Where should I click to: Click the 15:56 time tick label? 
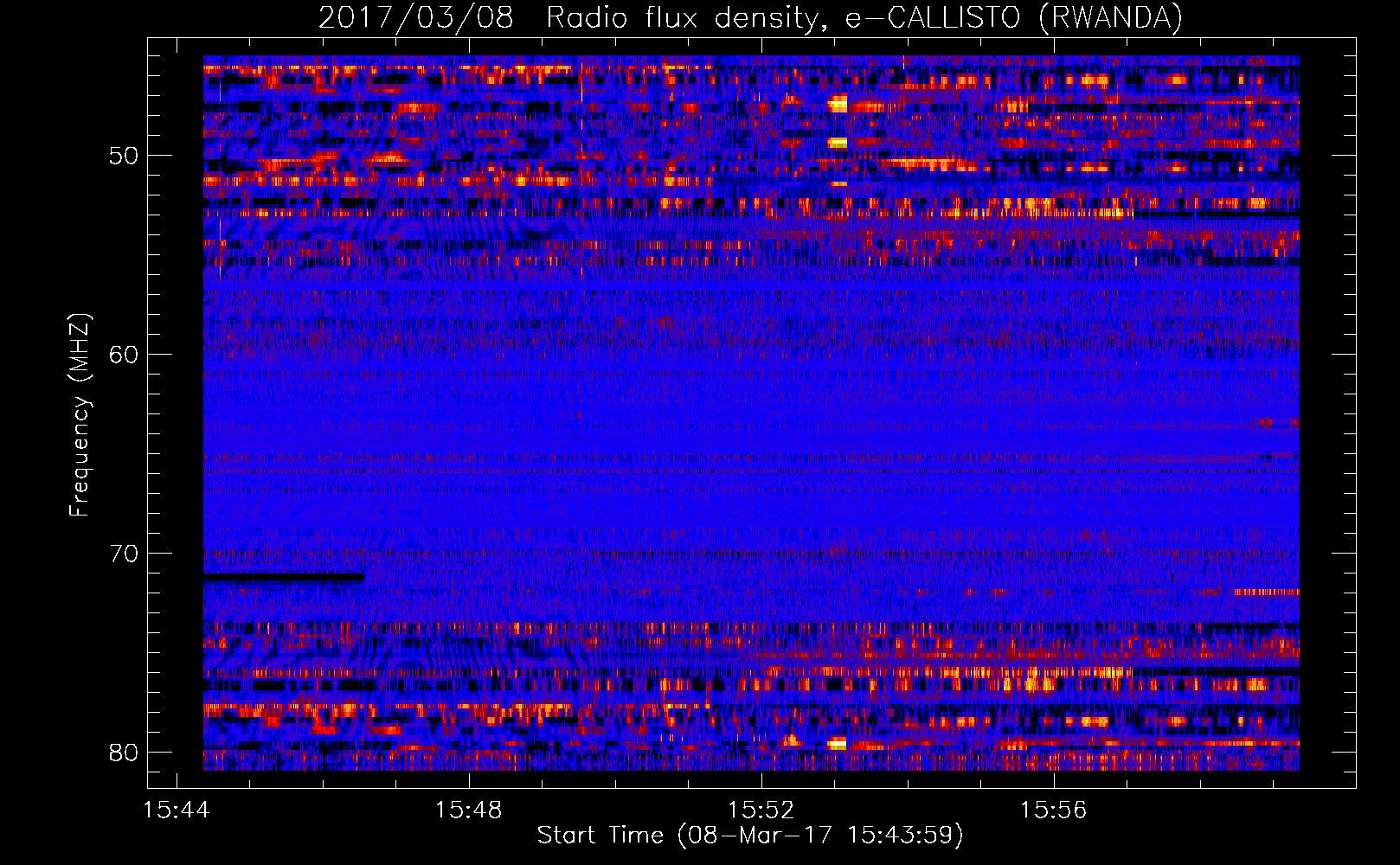point(1053,811)
